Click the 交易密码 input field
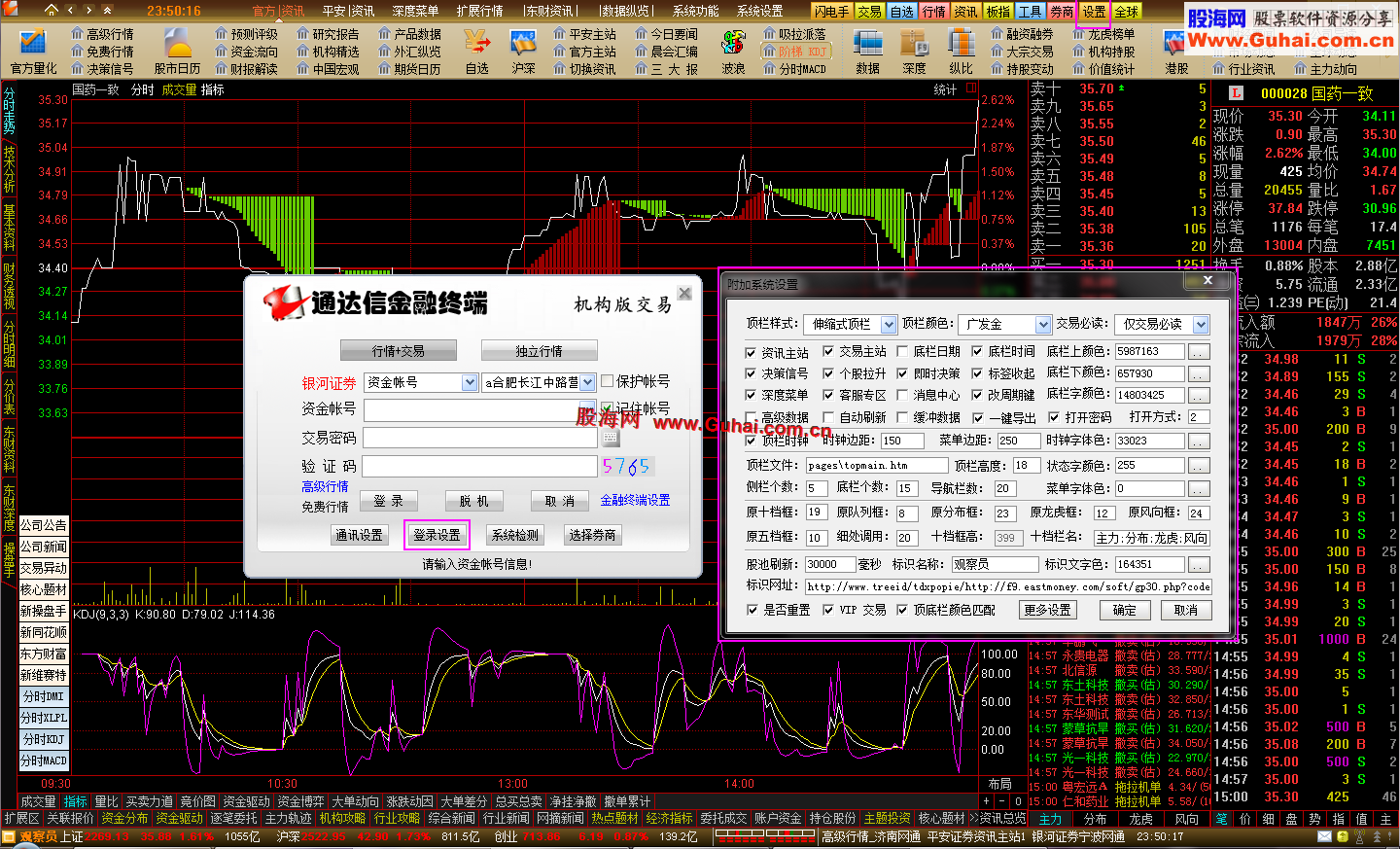 pyautogui.click(x=480, y=438)
